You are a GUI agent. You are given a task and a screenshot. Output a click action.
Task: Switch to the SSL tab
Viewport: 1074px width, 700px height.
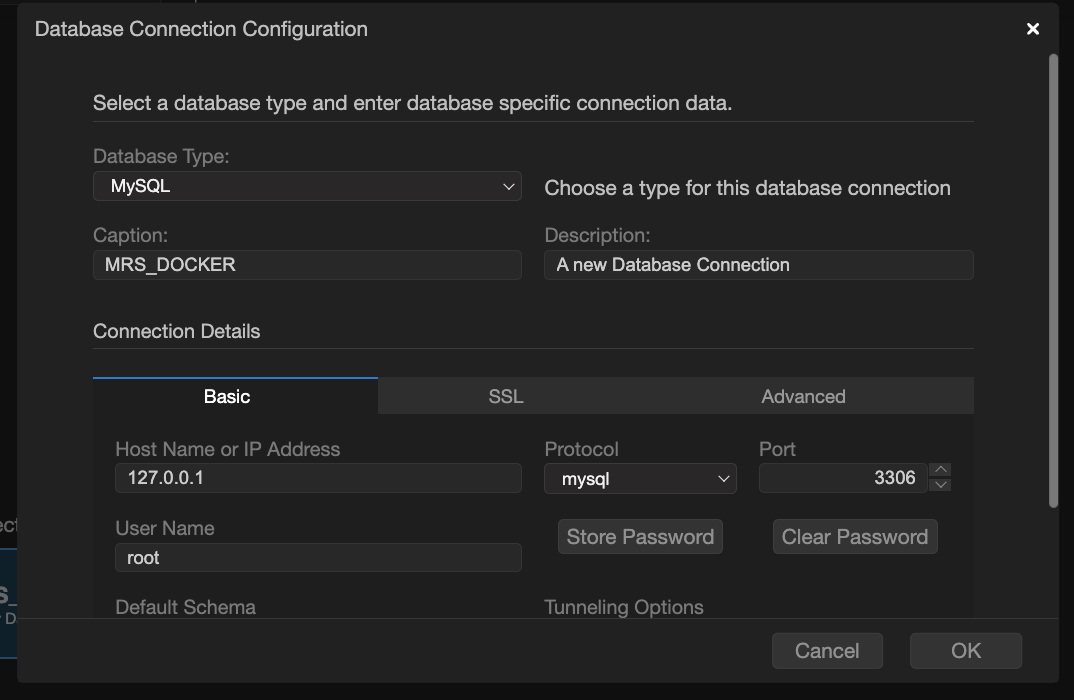click(506, 396)
